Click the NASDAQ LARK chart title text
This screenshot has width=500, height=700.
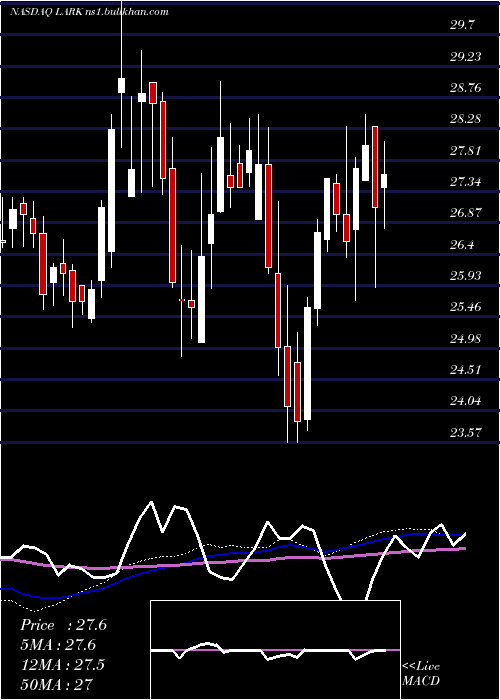point(89,12)
